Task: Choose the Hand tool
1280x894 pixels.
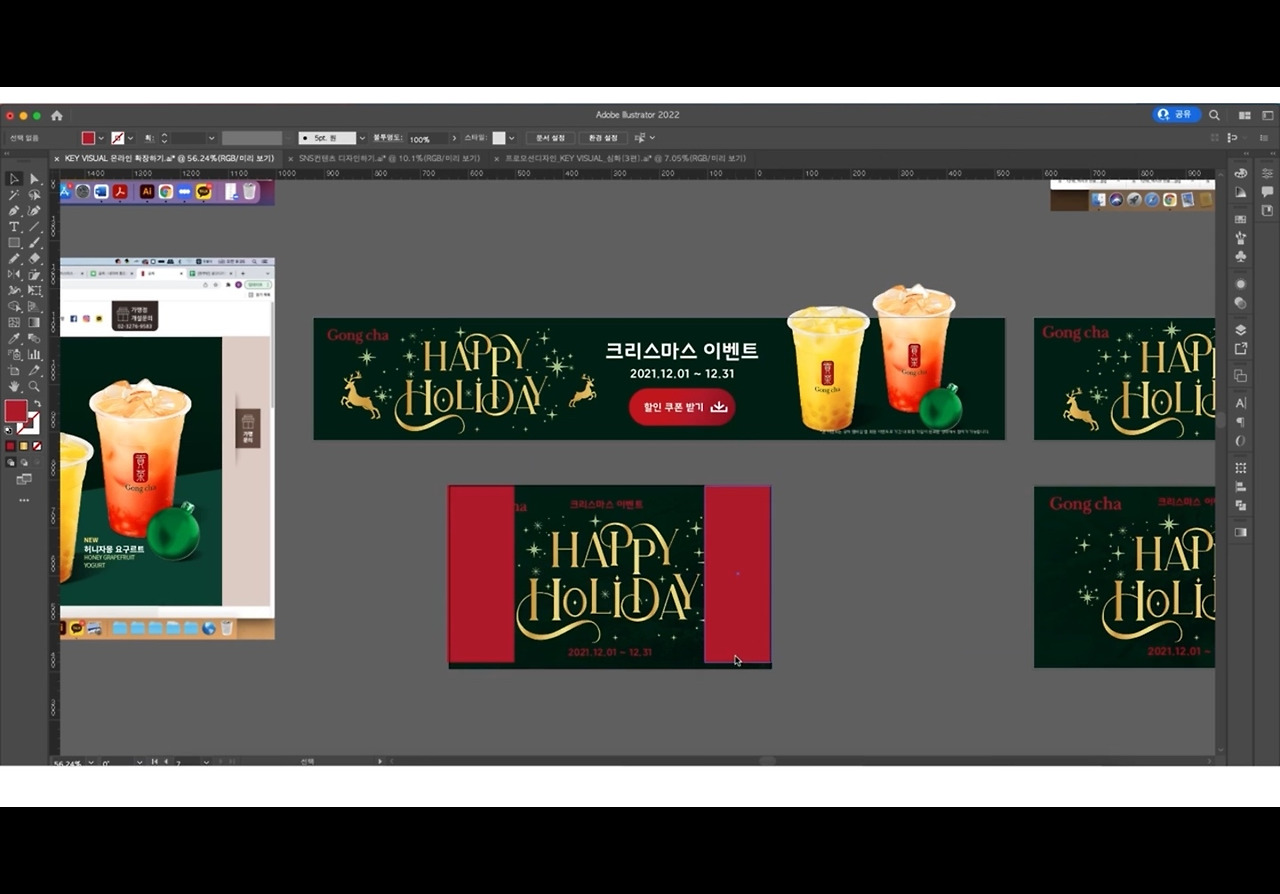Action: tap(14, 386)
